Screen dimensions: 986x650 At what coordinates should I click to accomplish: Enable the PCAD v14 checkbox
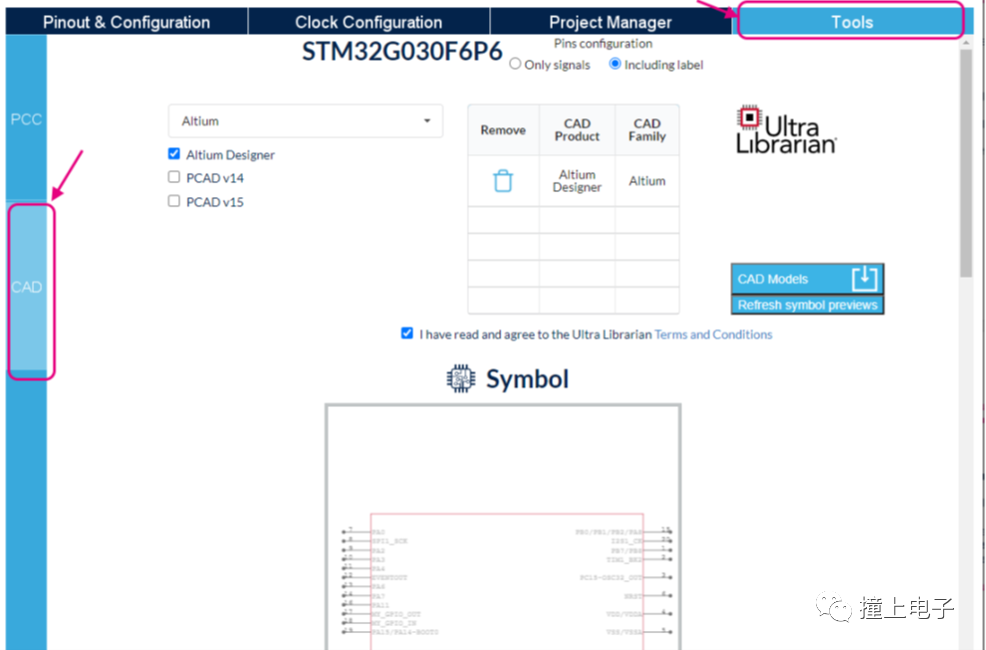pyautogui.click(x=174, y=177)
